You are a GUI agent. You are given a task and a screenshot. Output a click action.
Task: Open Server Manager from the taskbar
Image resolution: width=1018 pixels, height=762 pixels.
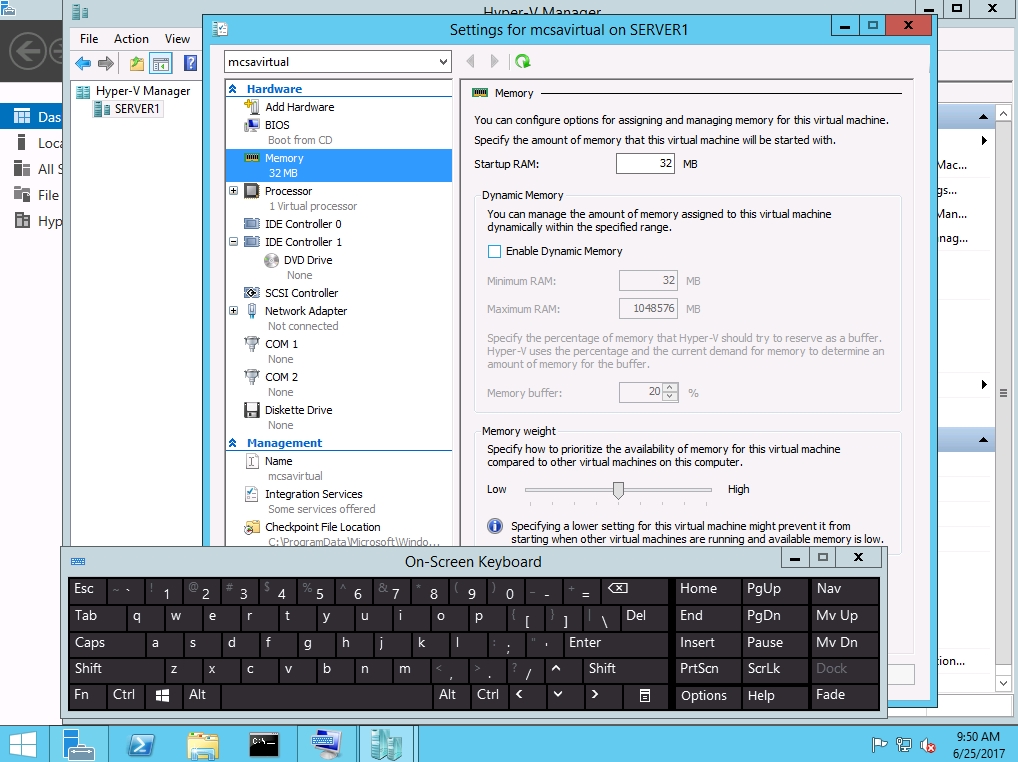tap(79, 744)
